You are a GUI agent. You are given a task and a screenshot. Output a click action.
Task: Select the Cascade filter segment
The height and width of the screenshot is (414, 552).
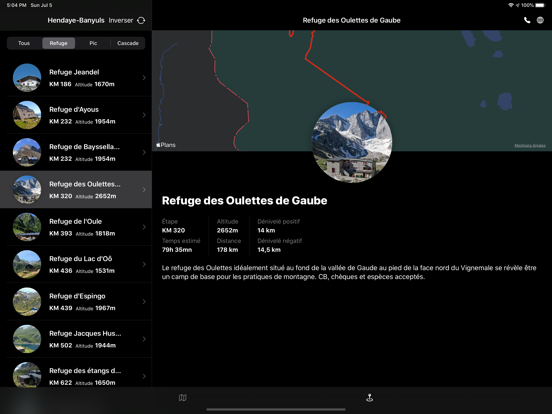tap(128, 43)
